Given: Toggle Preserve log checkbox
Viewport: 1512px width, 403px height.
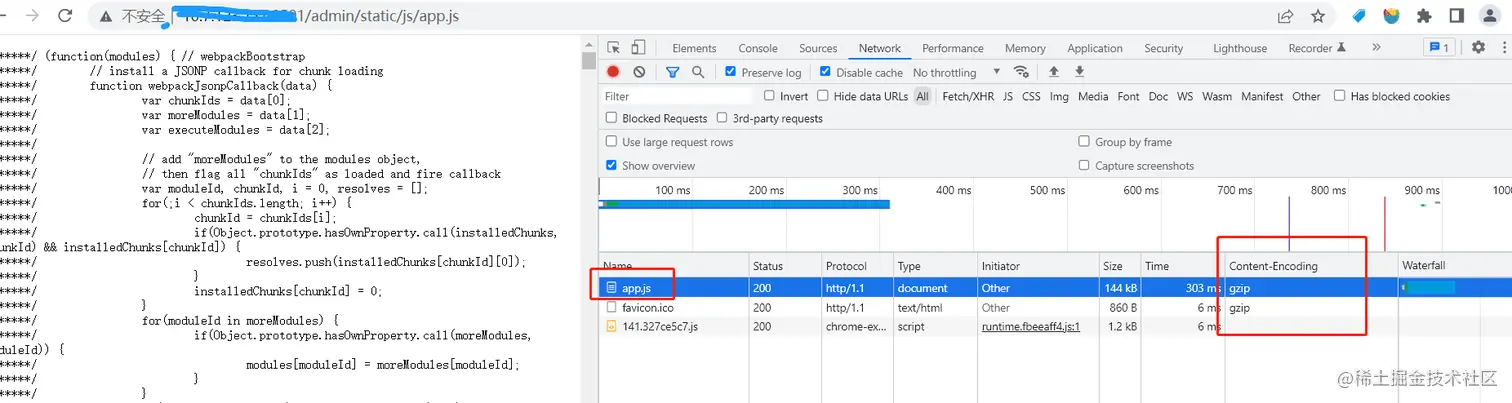Looking at the screenshot, I should (731, 72).
